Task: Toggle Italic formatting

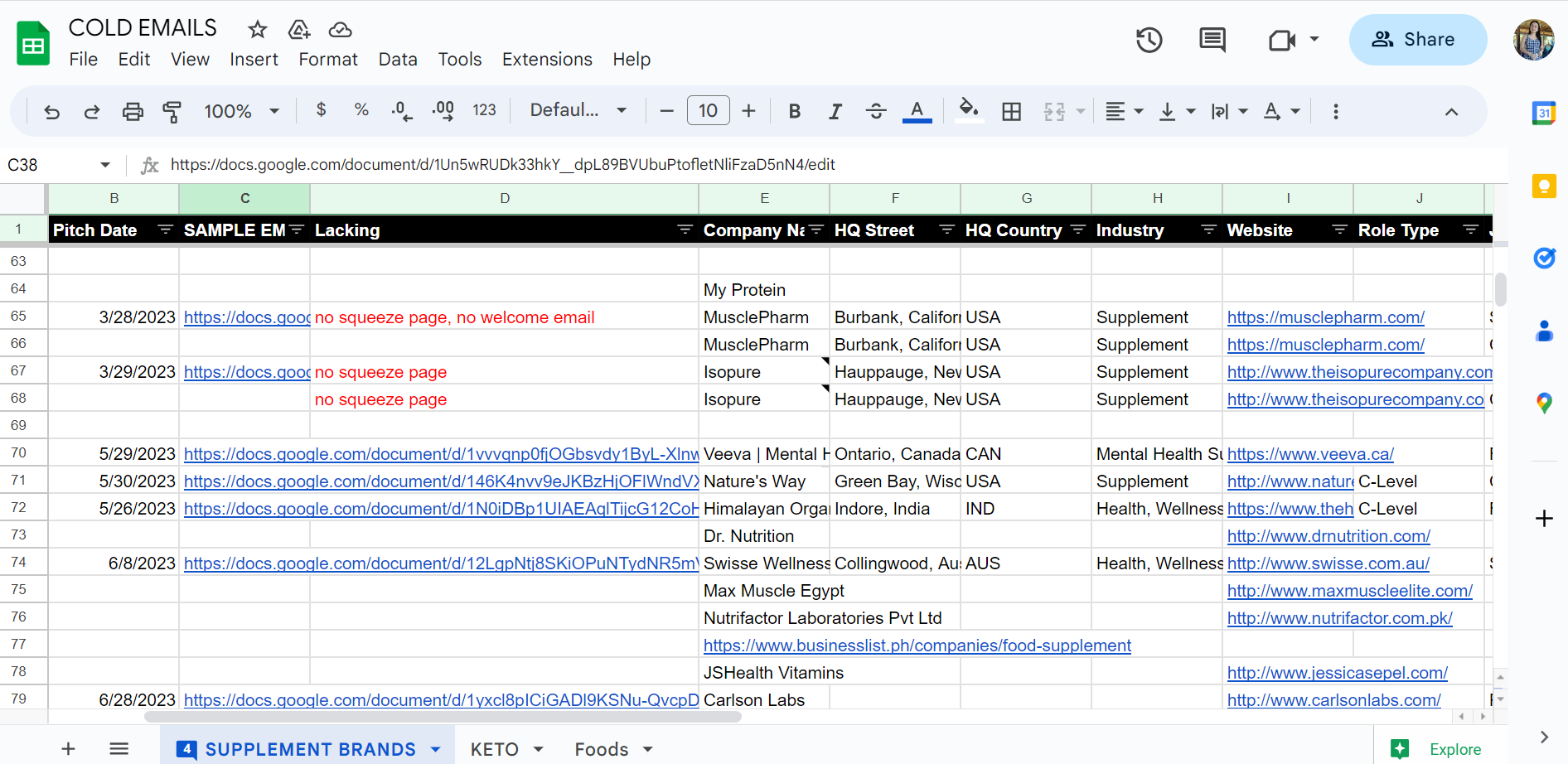Action: (x=835, y=111)
